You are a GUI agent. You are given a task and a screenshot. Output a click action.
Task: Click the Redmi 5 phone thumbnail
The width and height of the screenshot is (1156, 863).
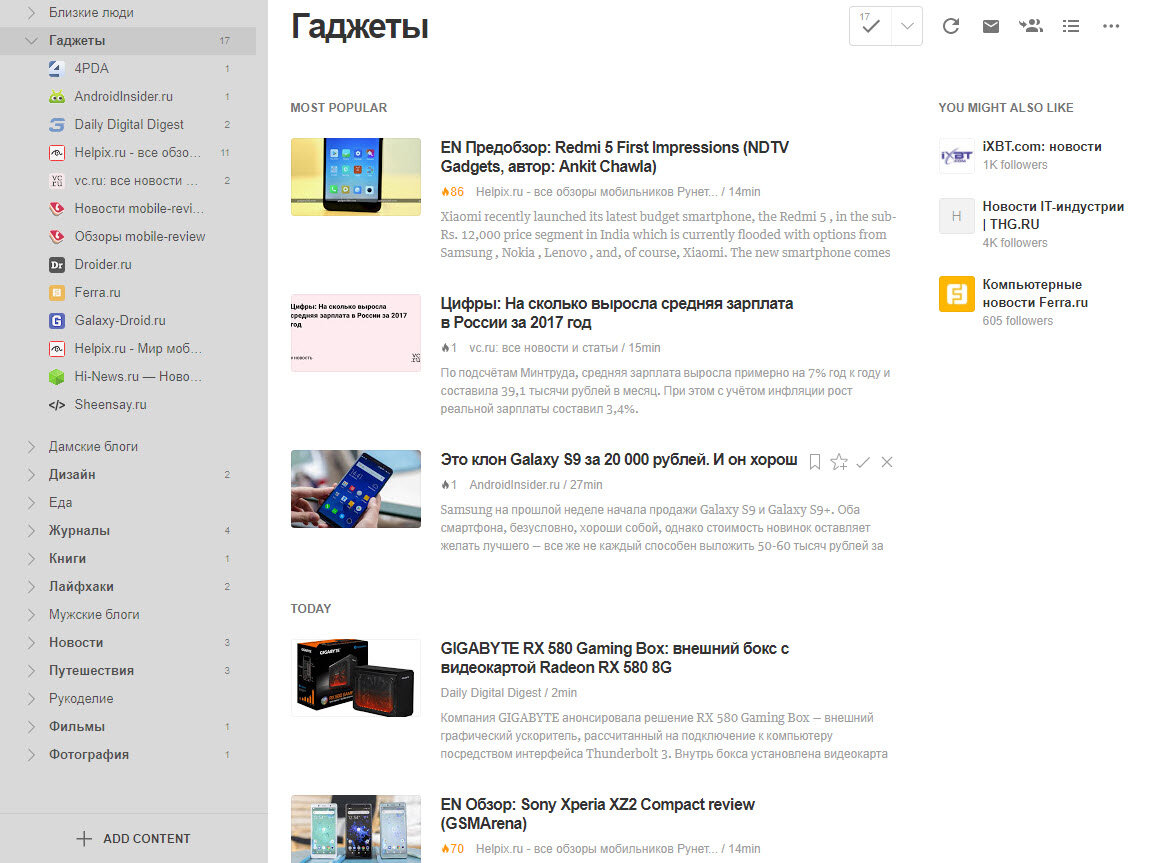(355, 177)
